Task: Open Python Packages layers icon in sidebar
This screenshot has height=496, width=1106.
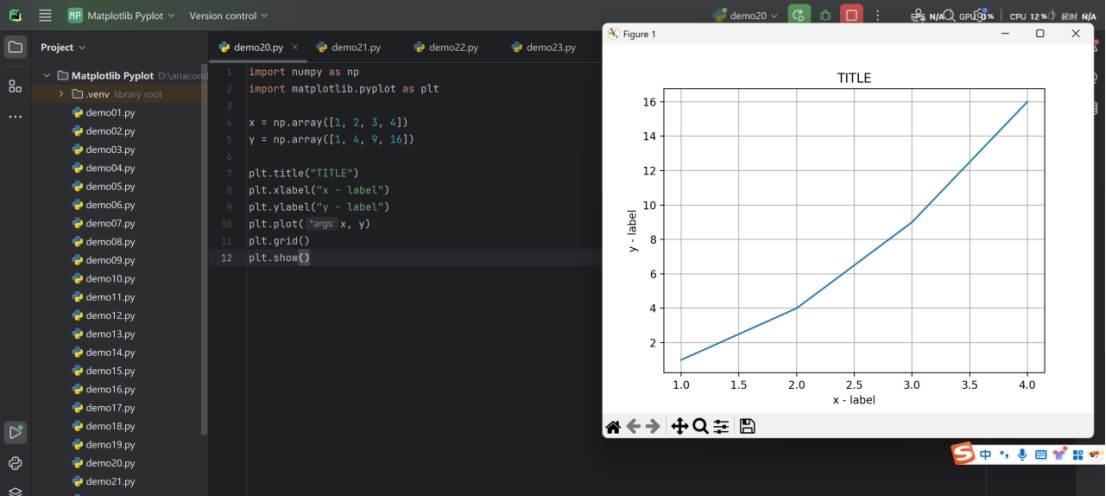Action: [15, 490]
